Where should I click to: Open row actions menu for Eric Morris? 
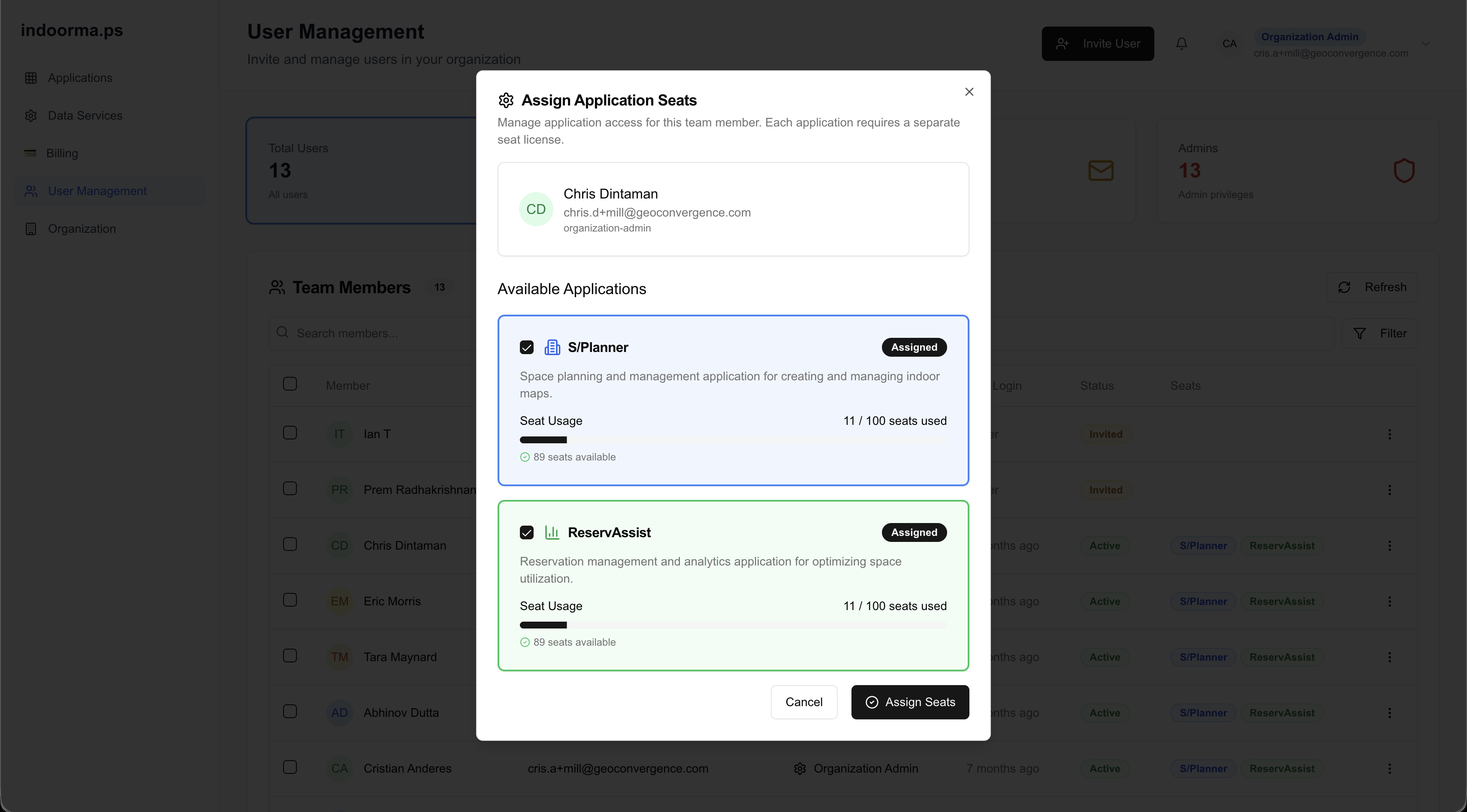coord(1389,601)
